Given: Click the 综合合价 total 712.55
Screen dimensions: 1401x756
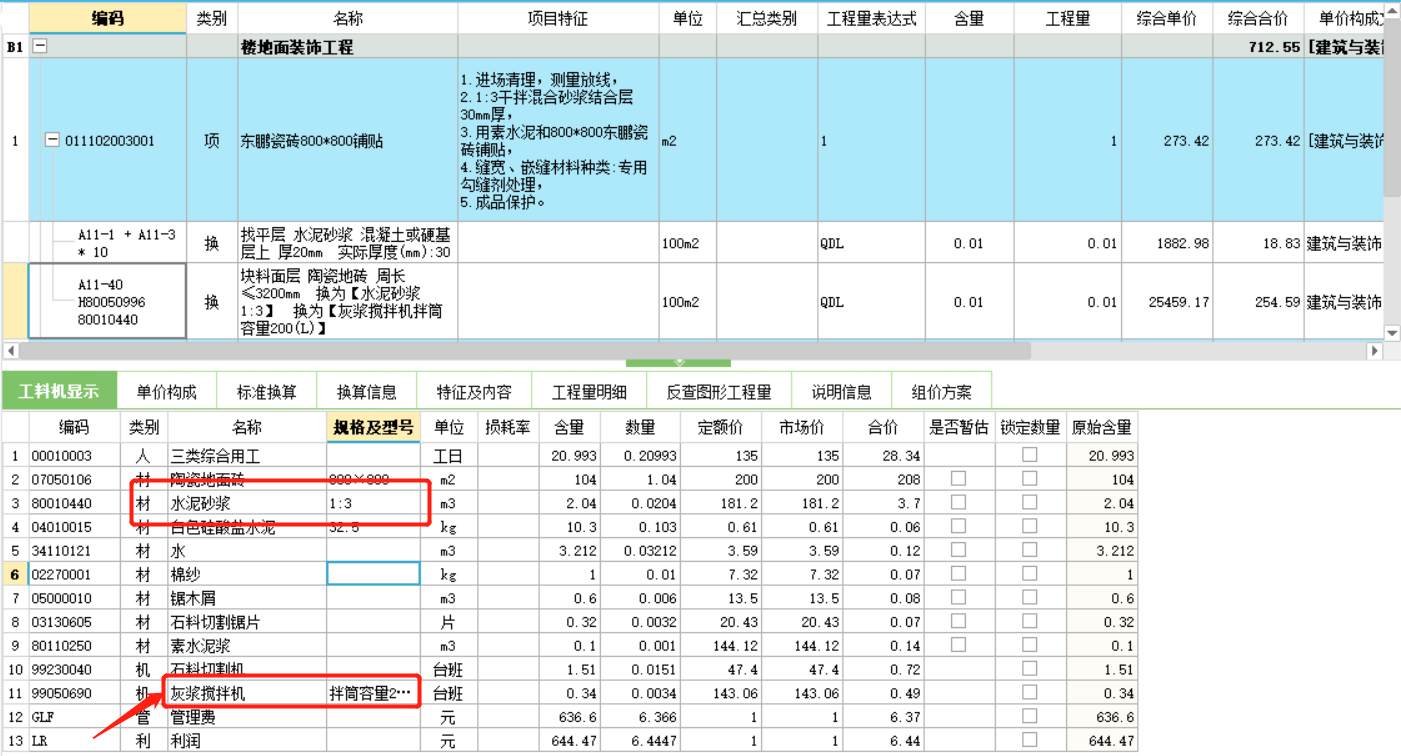Looking at the screenshot, I should point(1258,46).
